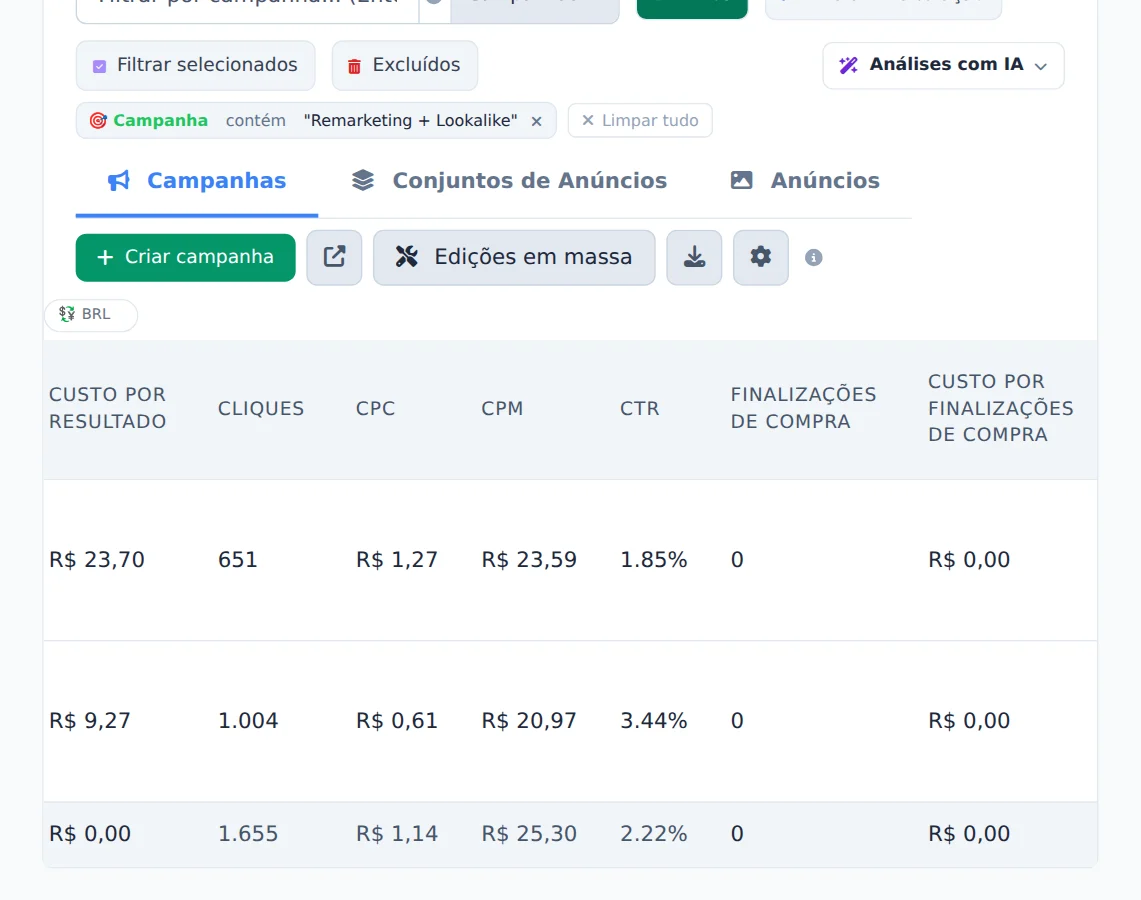The height and width of the screenshot is (900, 1141).
Task: Click the megaphone icon on Campanhas tab
Action: pos(119,180)
